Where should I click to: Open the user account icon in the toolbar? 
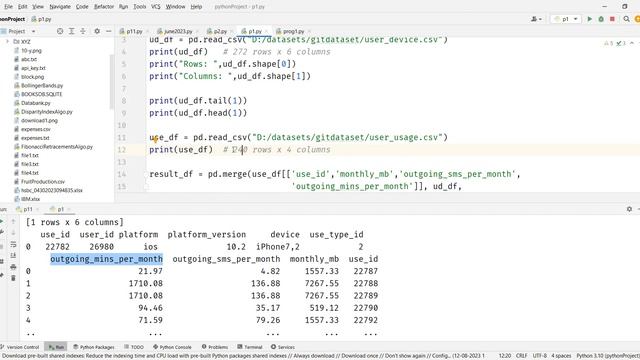tap(536, 19)
